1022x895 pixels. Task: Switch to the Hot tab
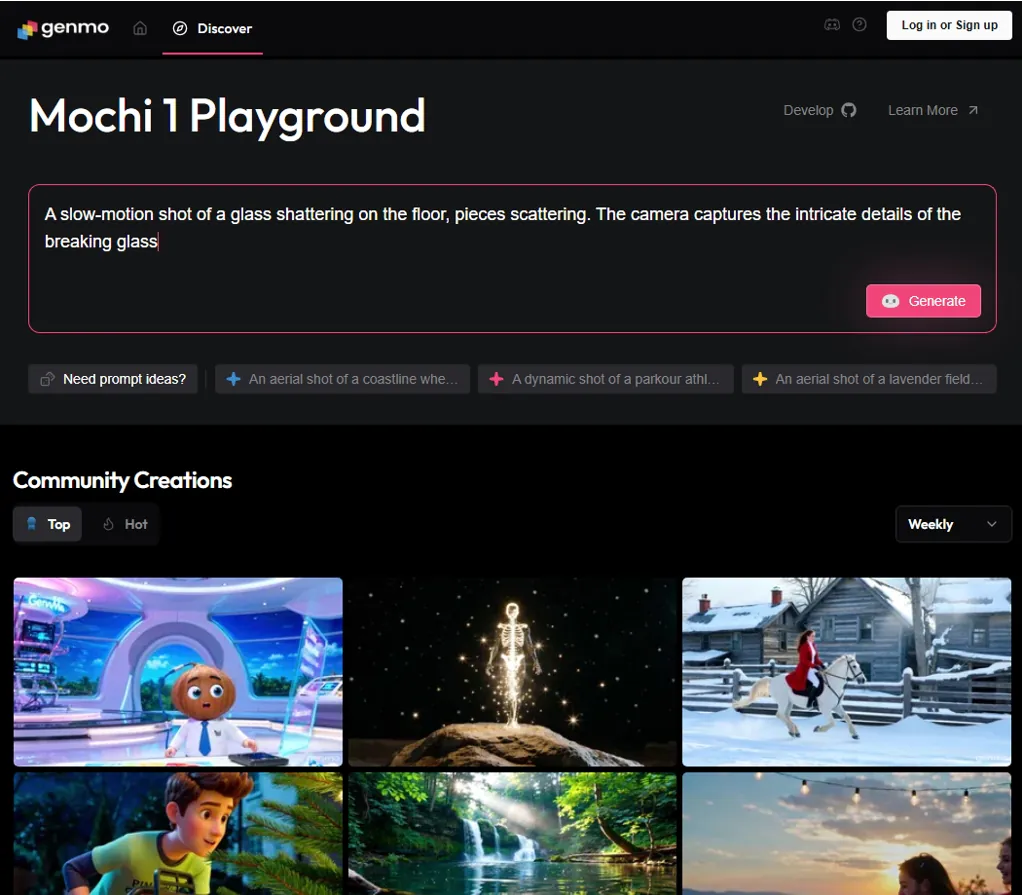[x=125, y=524]
